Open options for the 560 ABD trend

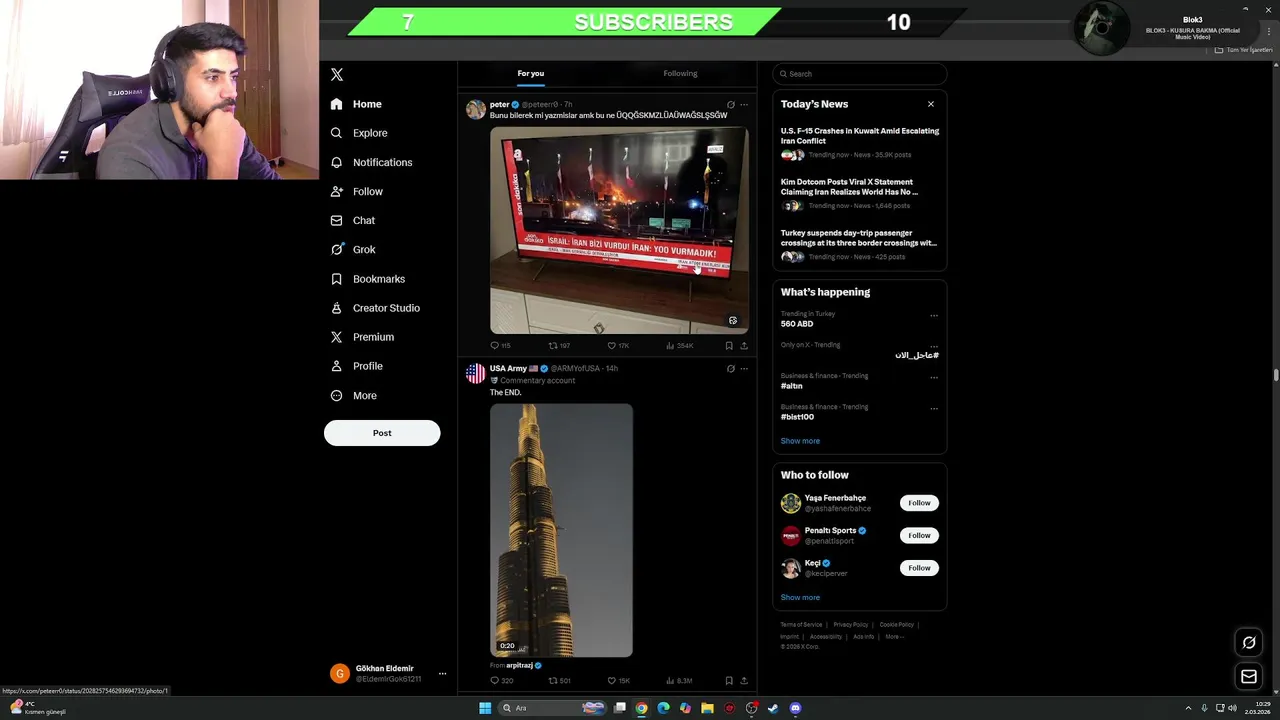934,315
